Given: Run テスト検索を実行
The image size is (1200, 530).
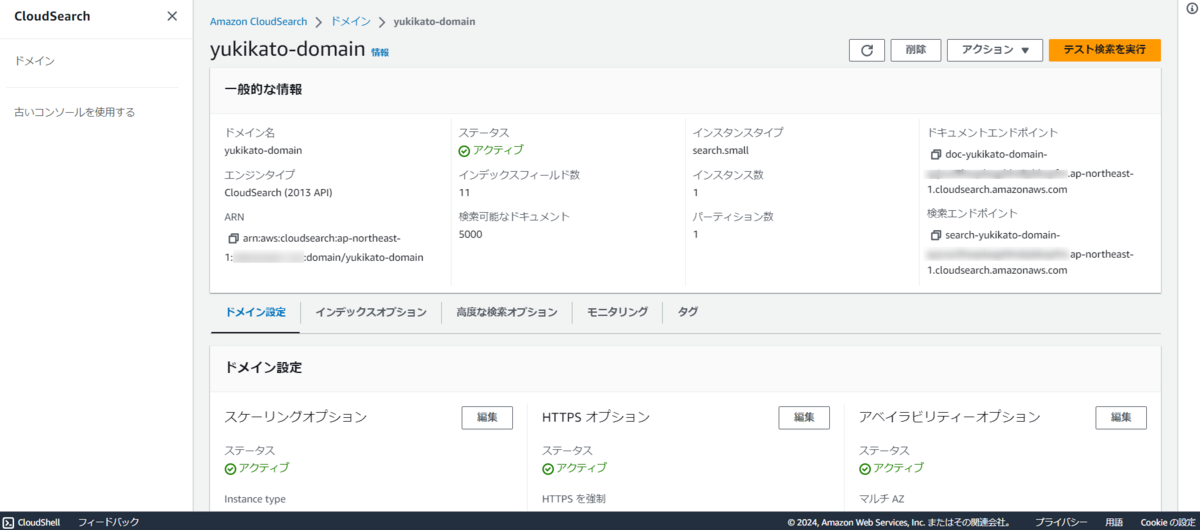Looking at the screenshot, I should click(x=1105, y=50).
